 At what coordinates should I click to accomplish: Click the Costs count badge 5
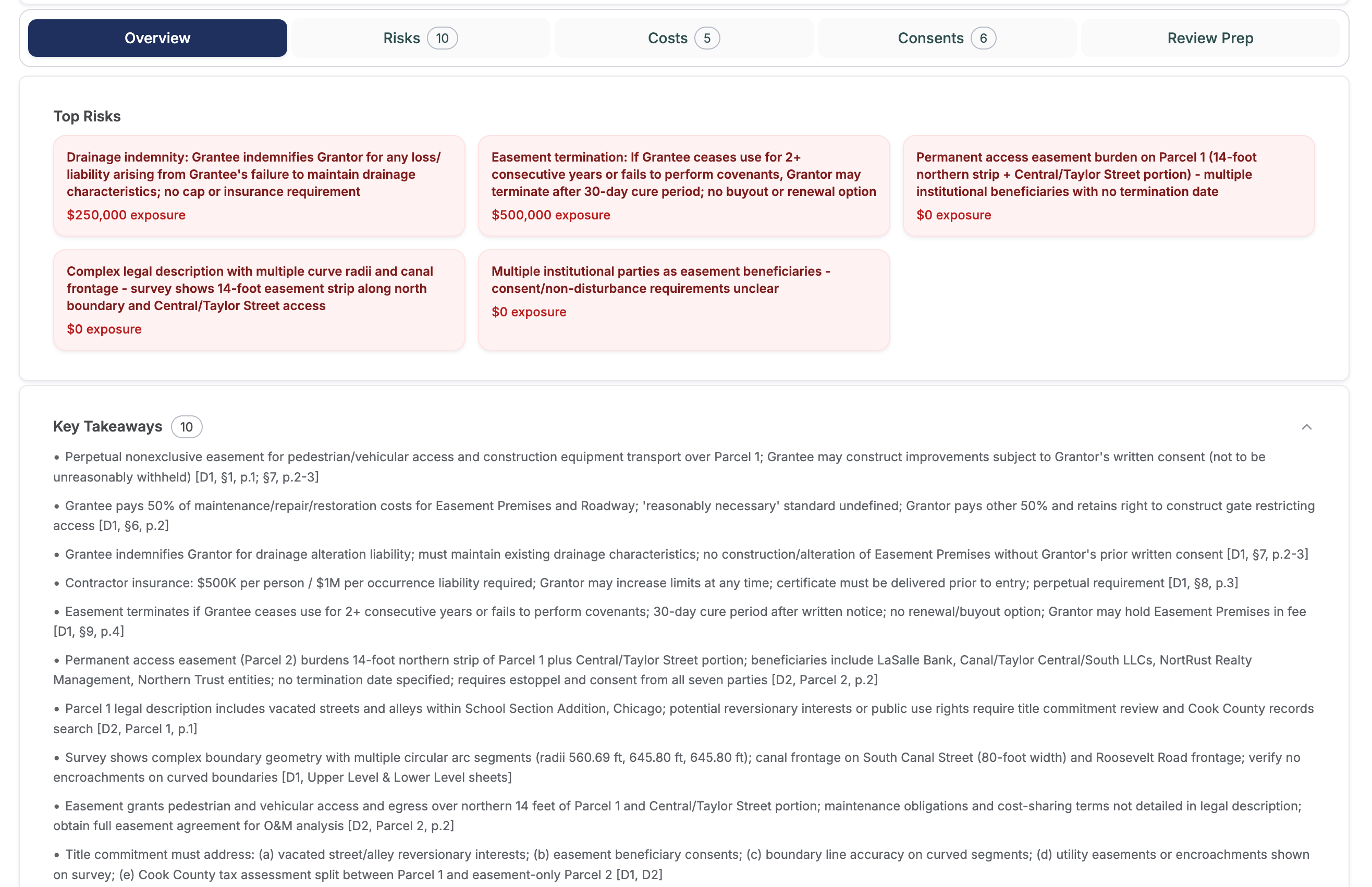(707, 38)
